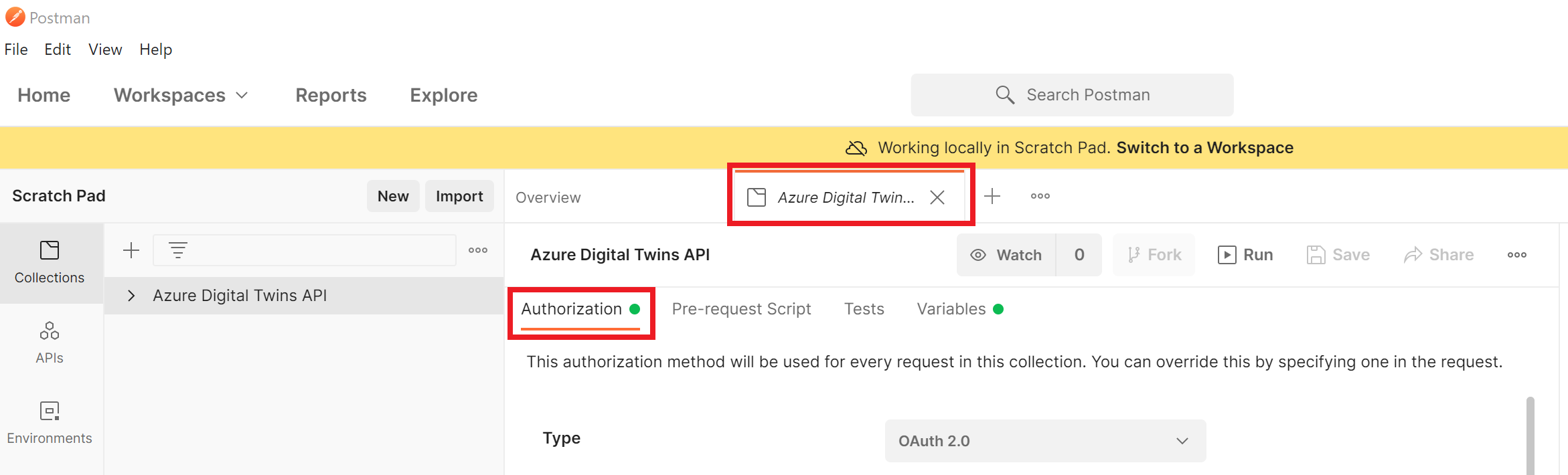Select Azure Digital Twins API in sidebar
This screenshot has height=475, width=1568.
tap(304, 296)
